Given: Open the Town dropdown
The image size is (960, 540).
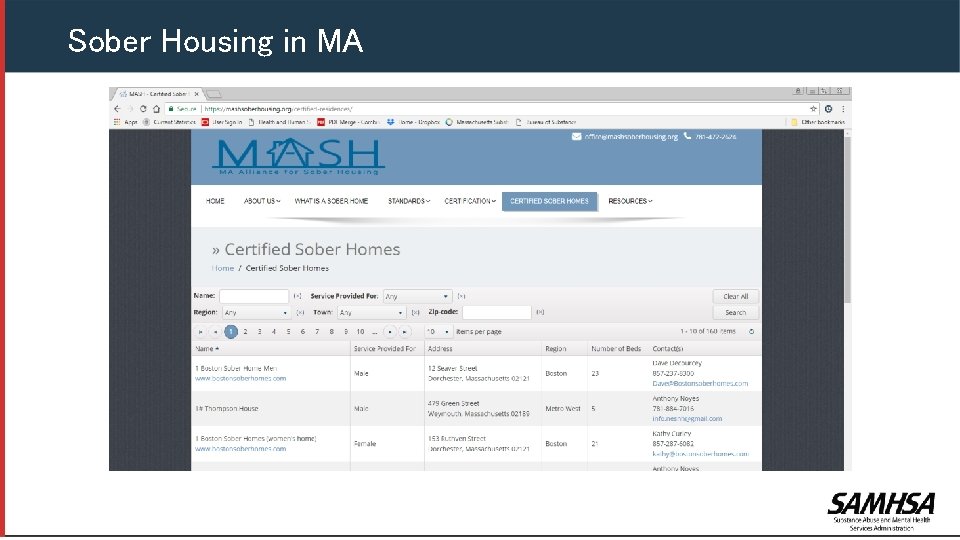Looking at the screenshot, I should pos(372,313).
